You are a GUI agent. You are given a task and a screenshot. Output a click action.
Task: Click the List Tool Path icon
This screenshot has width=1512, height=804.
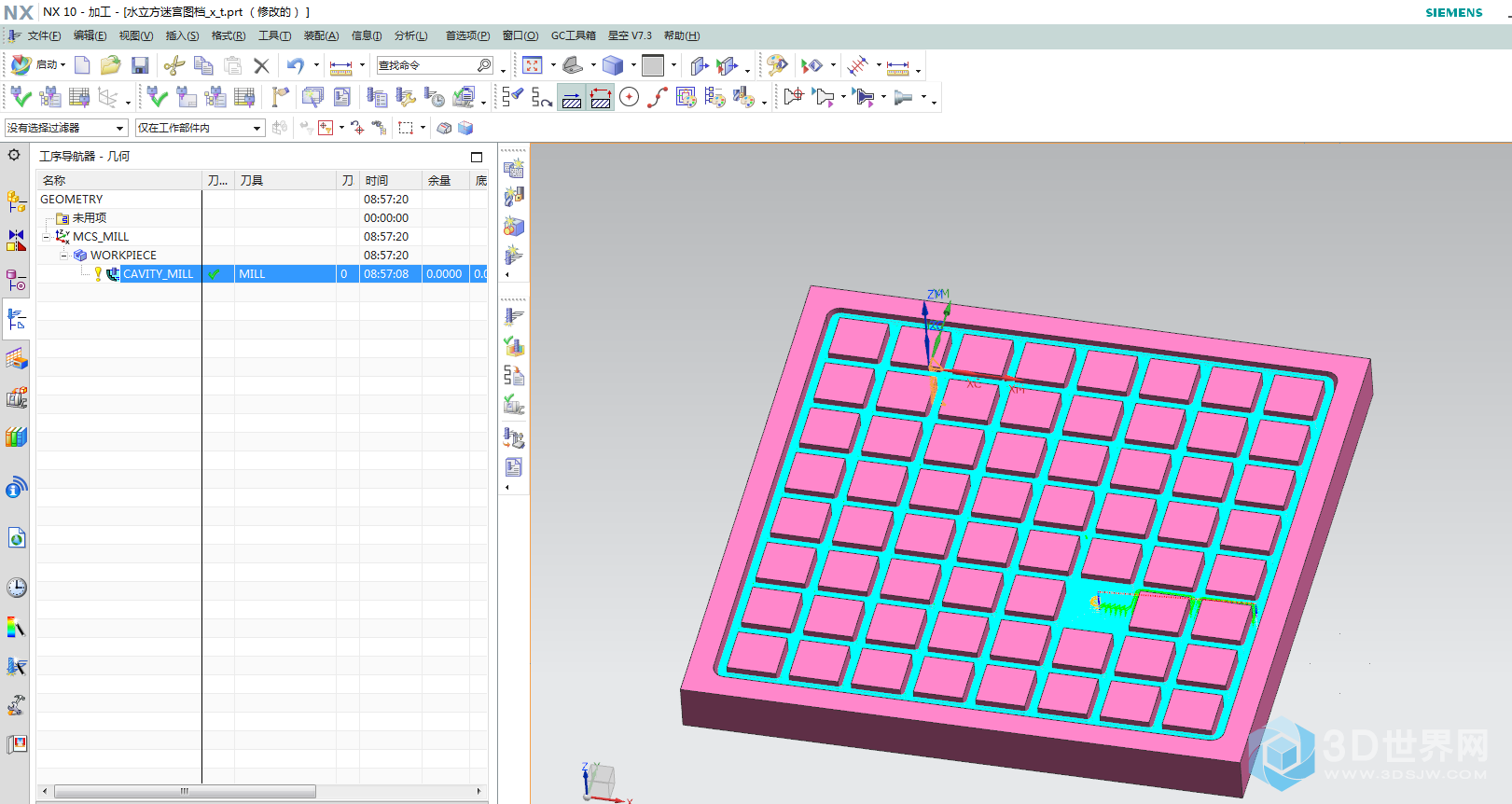513,375
